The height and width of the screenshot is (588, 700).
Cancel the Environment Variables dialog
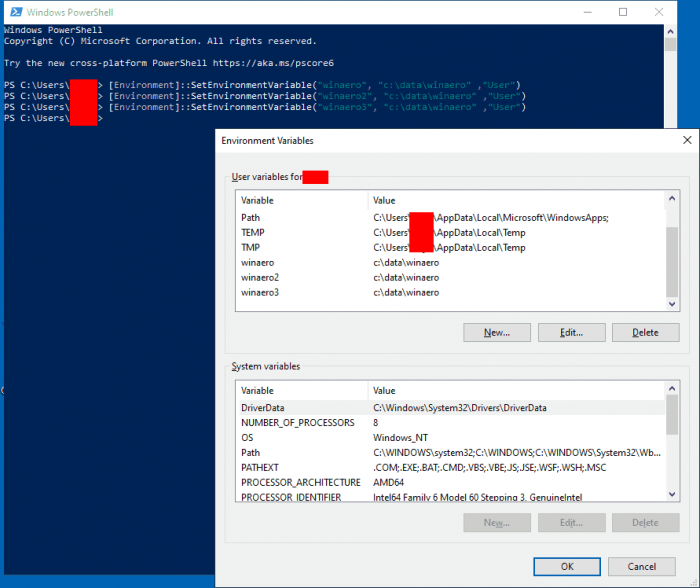pyautogui.click(x=645, y=566)
